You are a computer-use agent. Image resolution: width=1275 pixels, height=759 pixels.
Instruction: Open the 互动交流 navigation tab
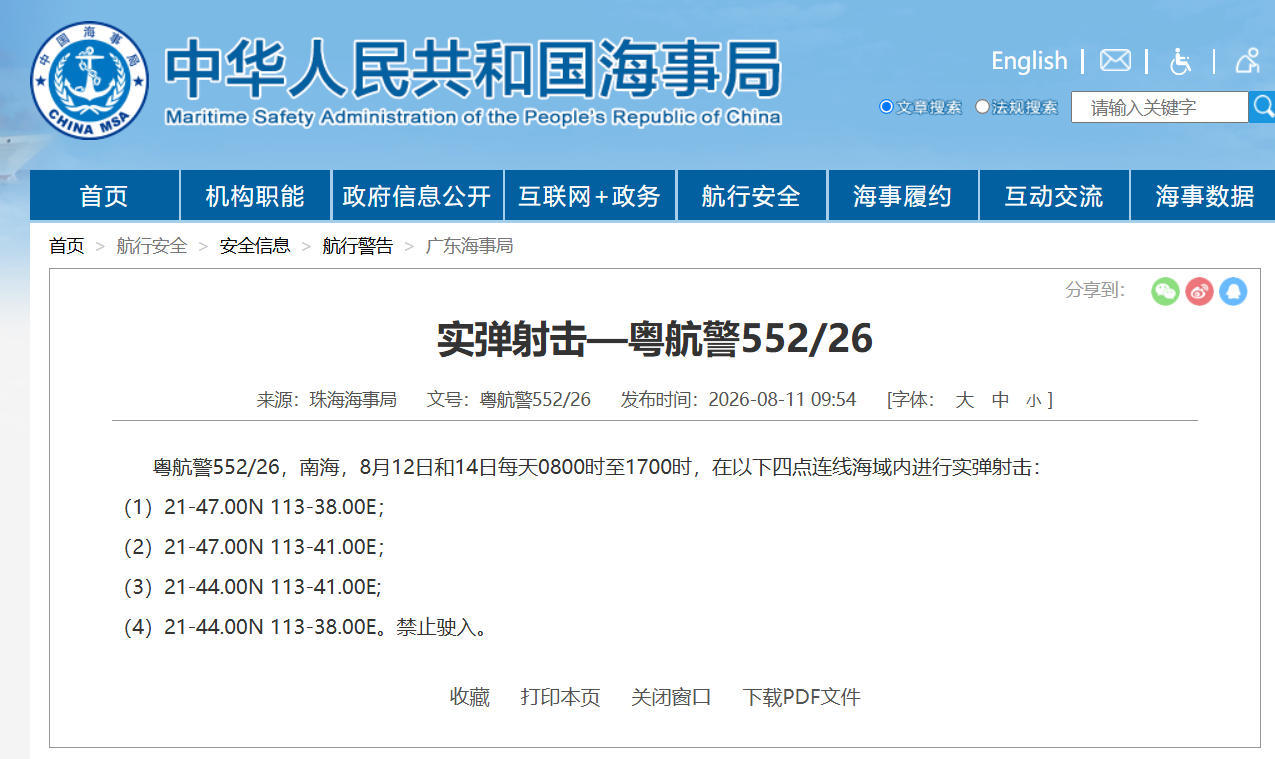pos(1054,196)
